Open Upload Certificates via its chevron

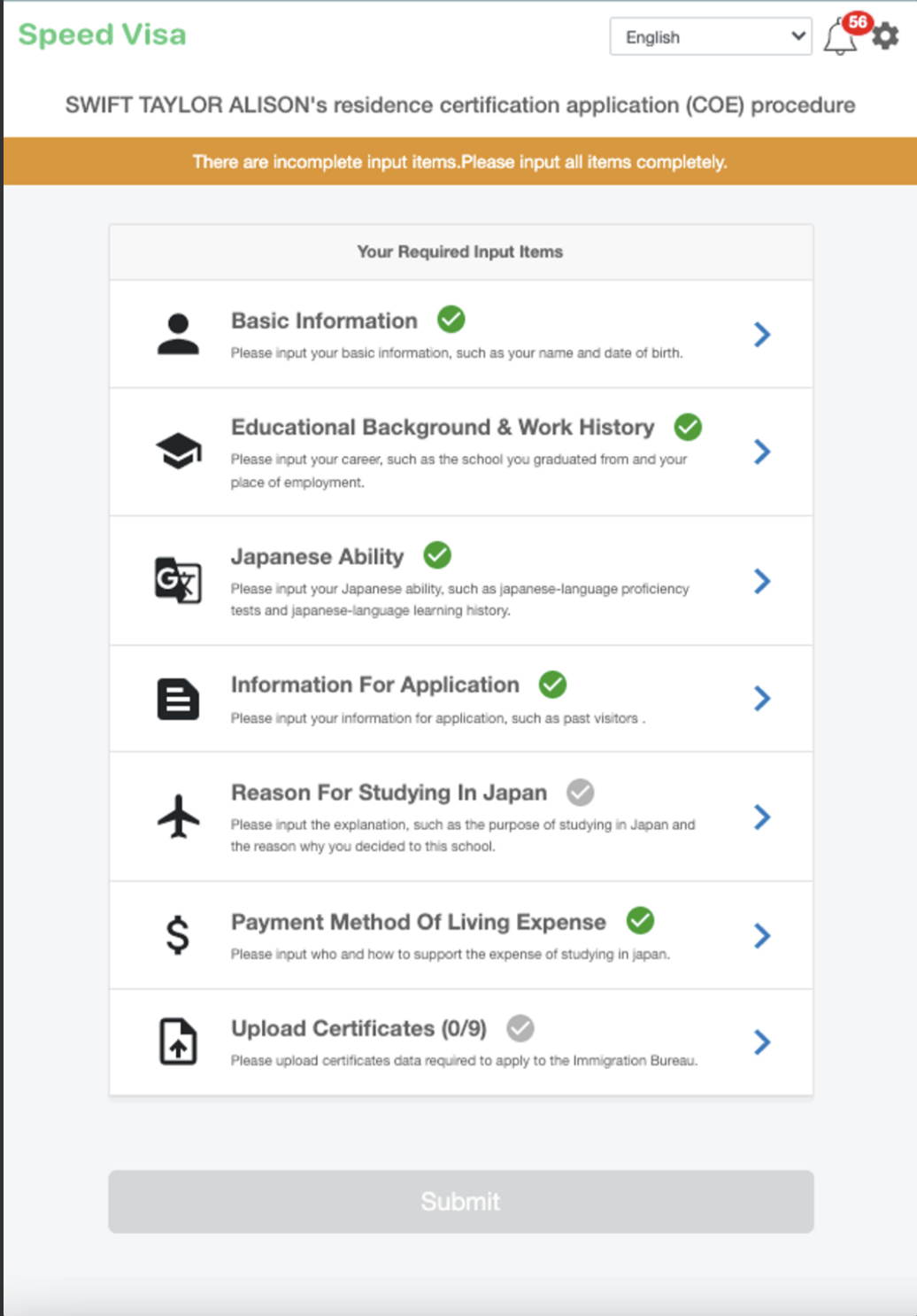click(762, 1041)
